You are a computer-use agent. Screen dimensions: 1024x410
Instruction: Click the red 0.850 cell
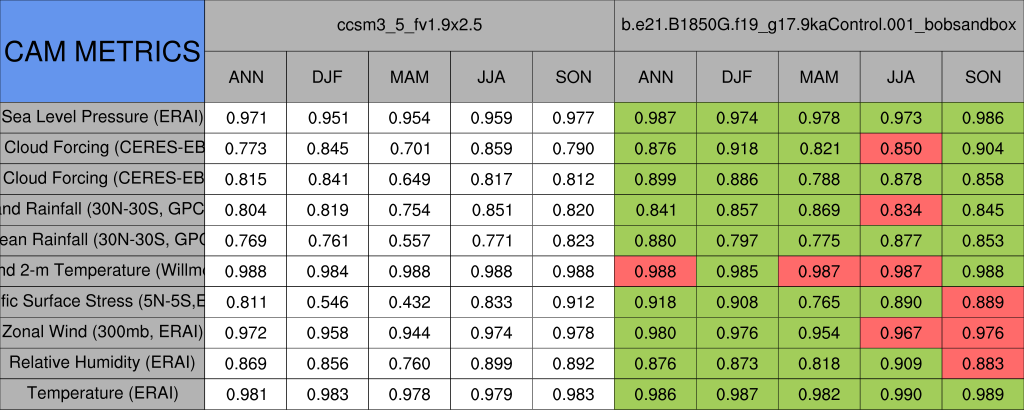[x=901, y=148]
